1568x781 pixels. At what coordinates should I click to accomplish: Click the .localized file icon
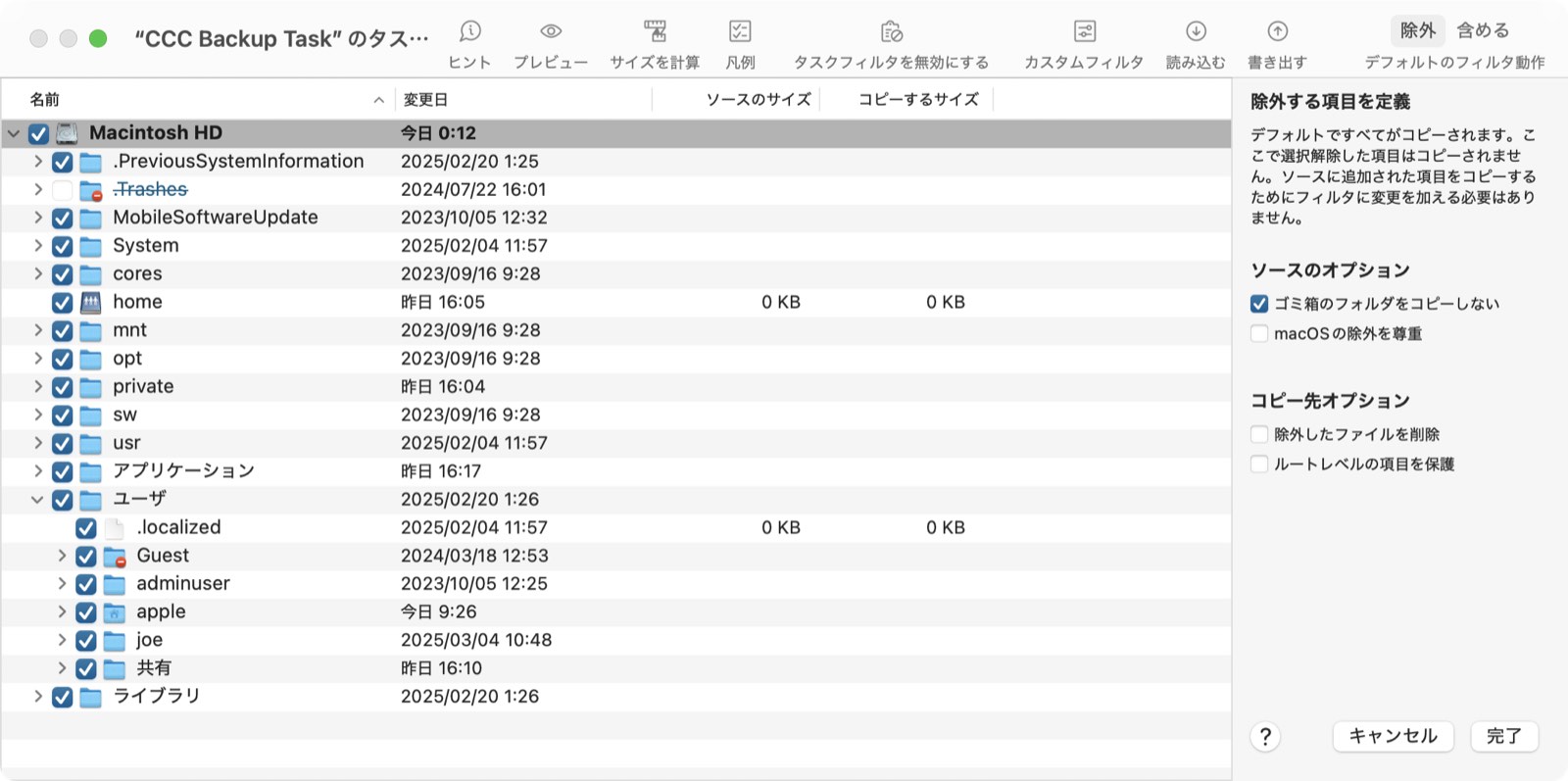click(115, 528)
